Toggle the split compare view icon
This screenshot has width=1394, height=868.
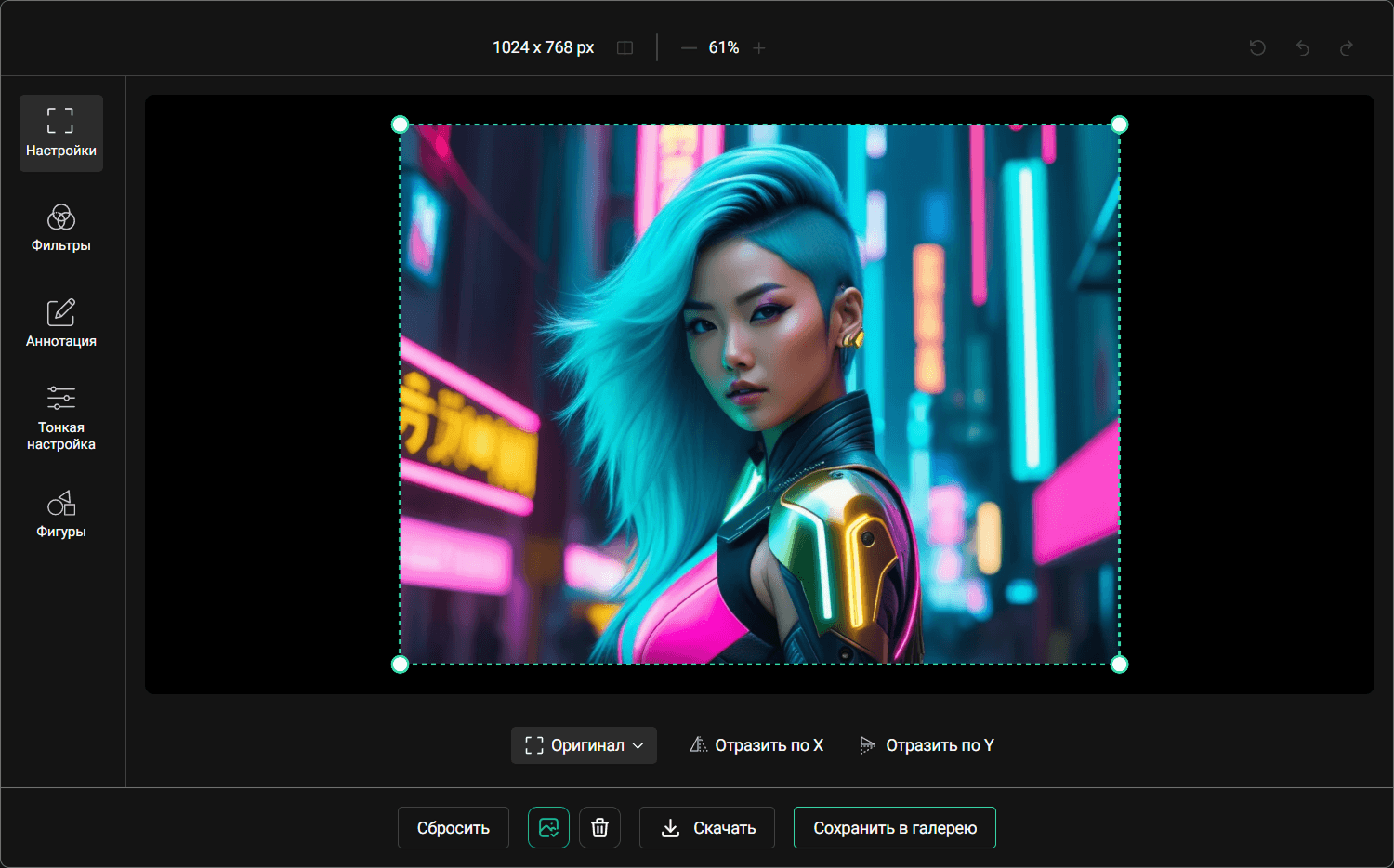625,47
